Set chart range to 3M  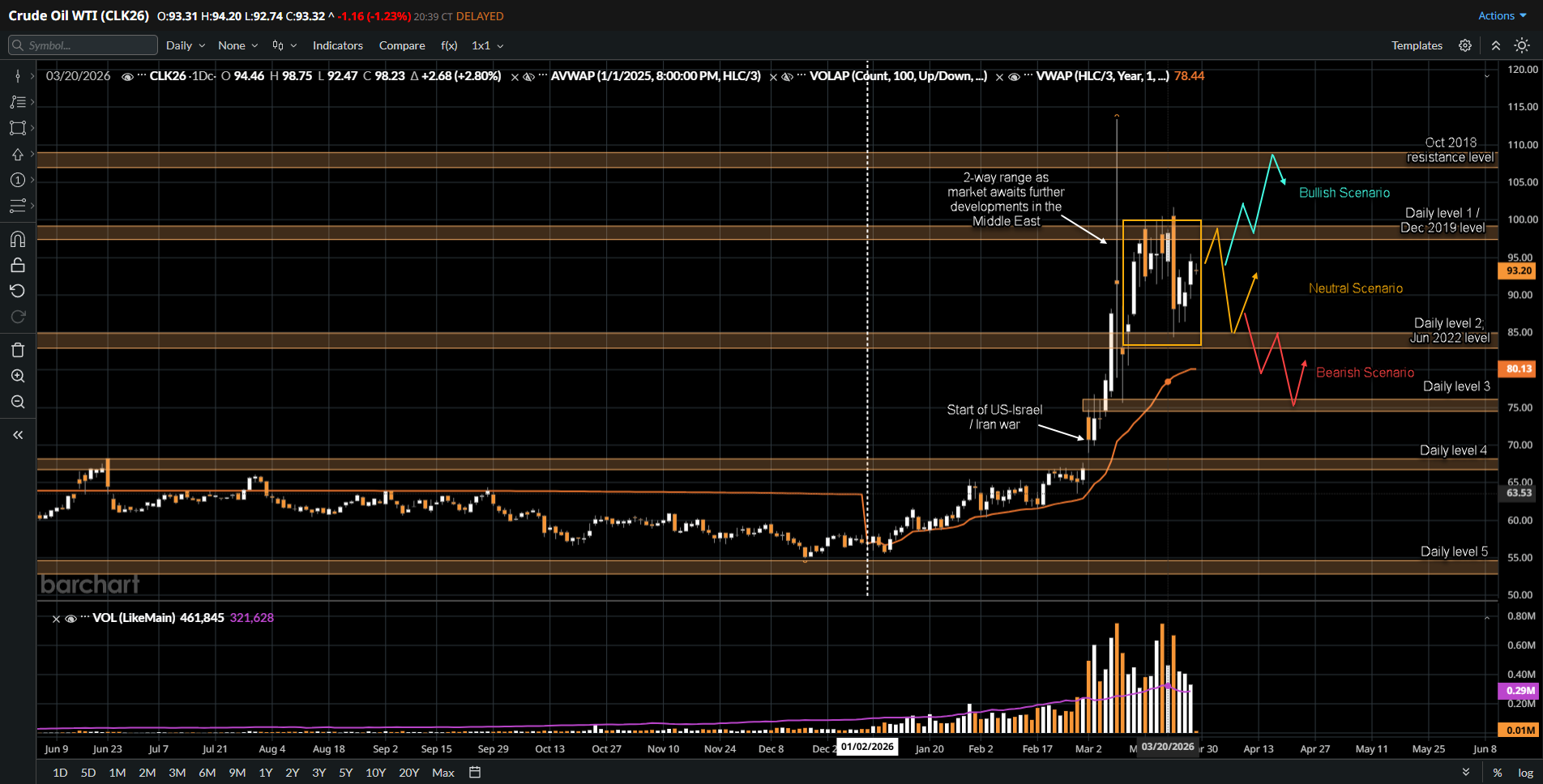pos(177,773)
